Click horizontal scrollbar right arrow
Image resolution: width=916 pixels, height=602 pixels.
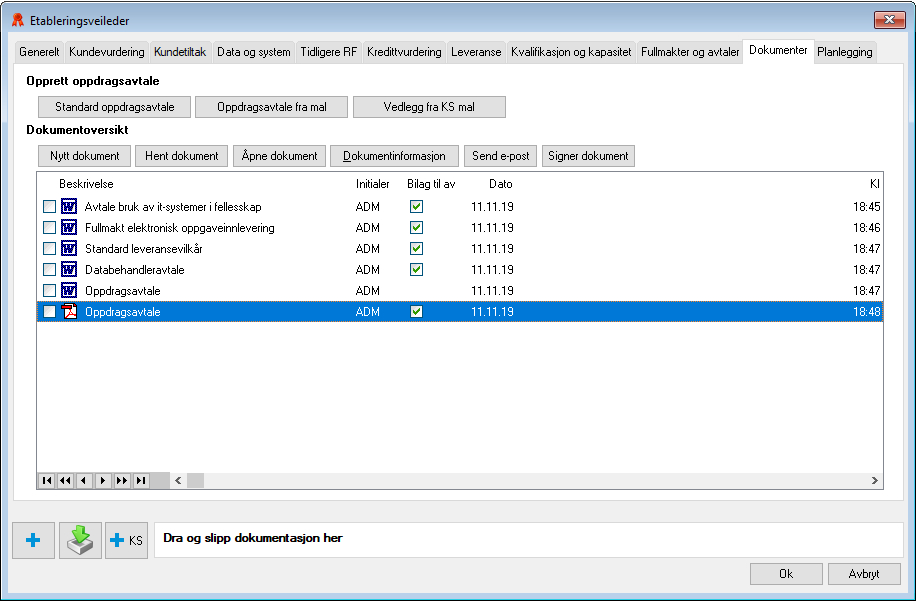(x=875, y=480)
